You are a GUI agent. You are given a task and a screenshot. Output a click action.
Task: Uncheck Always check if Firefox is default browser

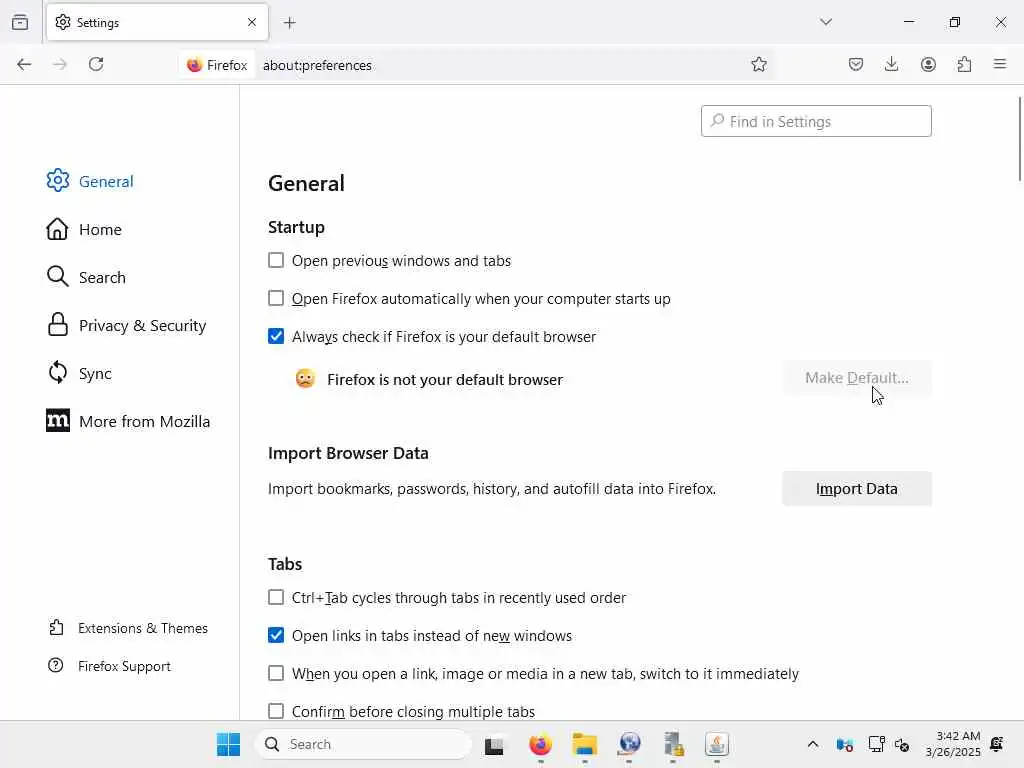point(276,336)
